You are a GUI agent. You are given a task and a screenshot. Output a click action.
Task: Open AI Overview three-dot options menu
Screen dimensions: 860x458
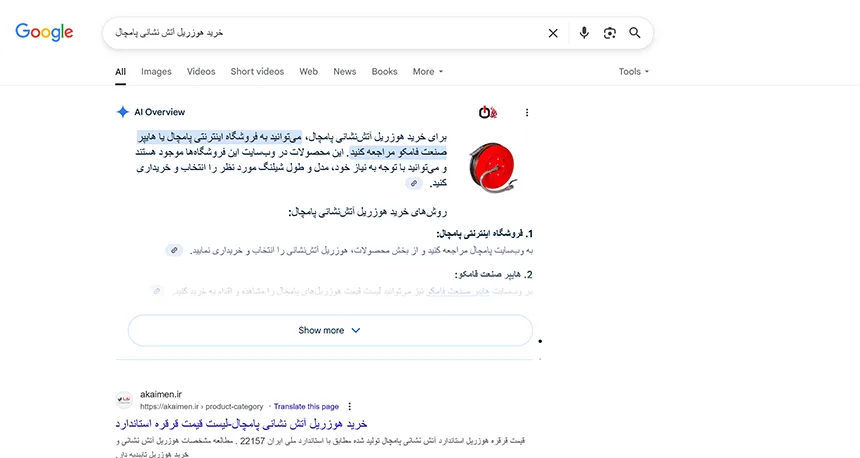[x=527, y=112]
